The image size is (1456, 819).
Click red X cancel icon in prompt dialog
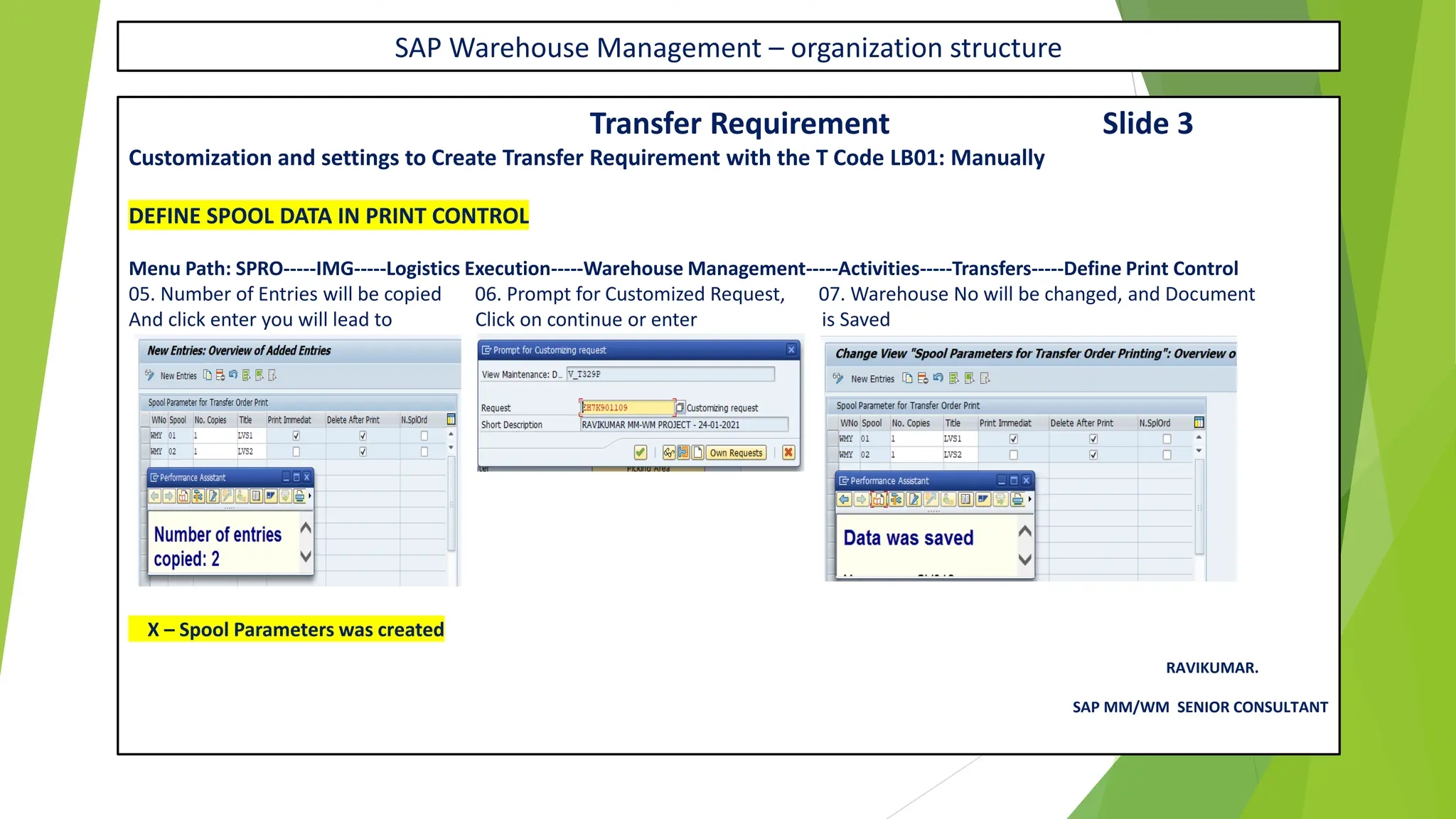pyautogui.click(x=788, y=452)
